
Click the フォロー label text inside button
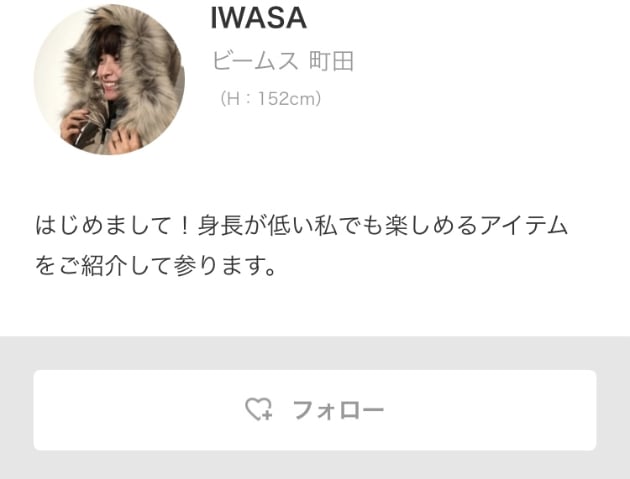[338, 410]
